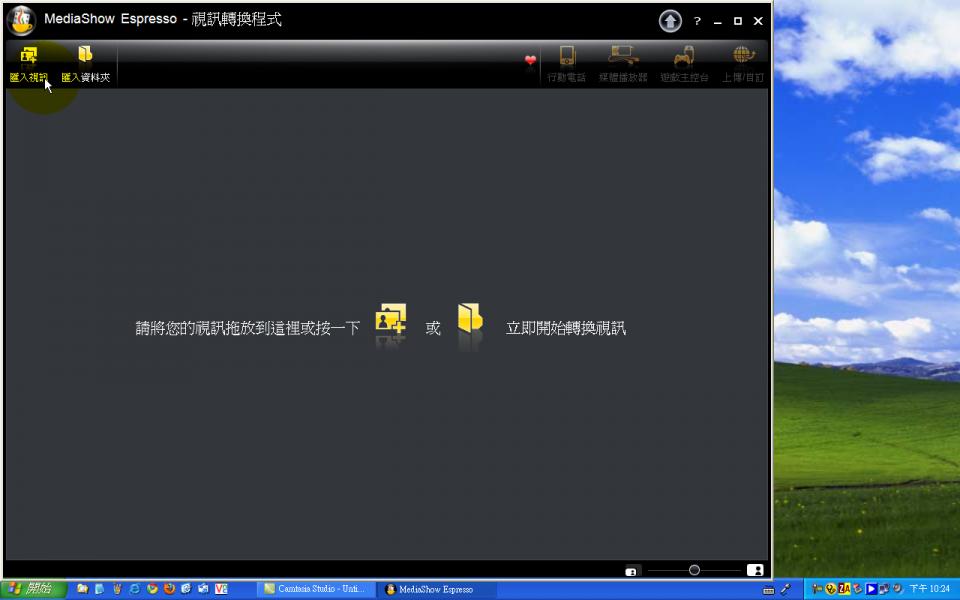Image resolution: width=960 pixels, height=600 pixels.
Task: Select the 行動電話 mobile phone output
Action: [x=567, y=64]
